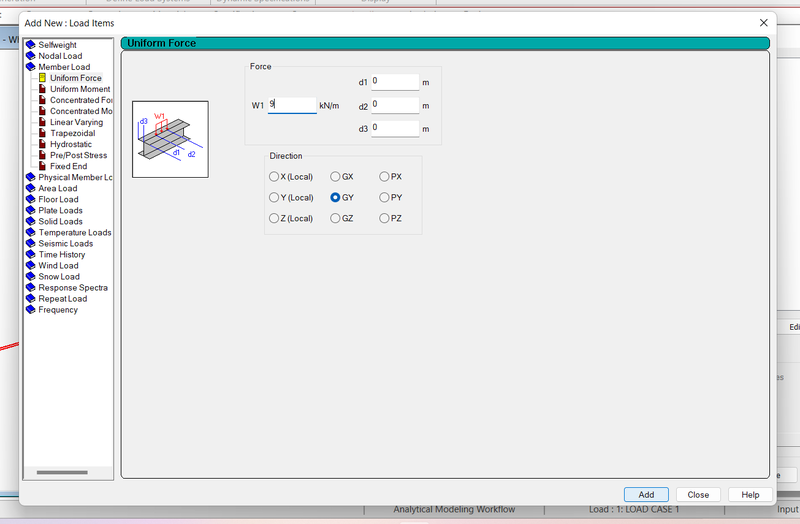
Task: Click the Response Spectra book icon
Action: [x=31, y=288]
